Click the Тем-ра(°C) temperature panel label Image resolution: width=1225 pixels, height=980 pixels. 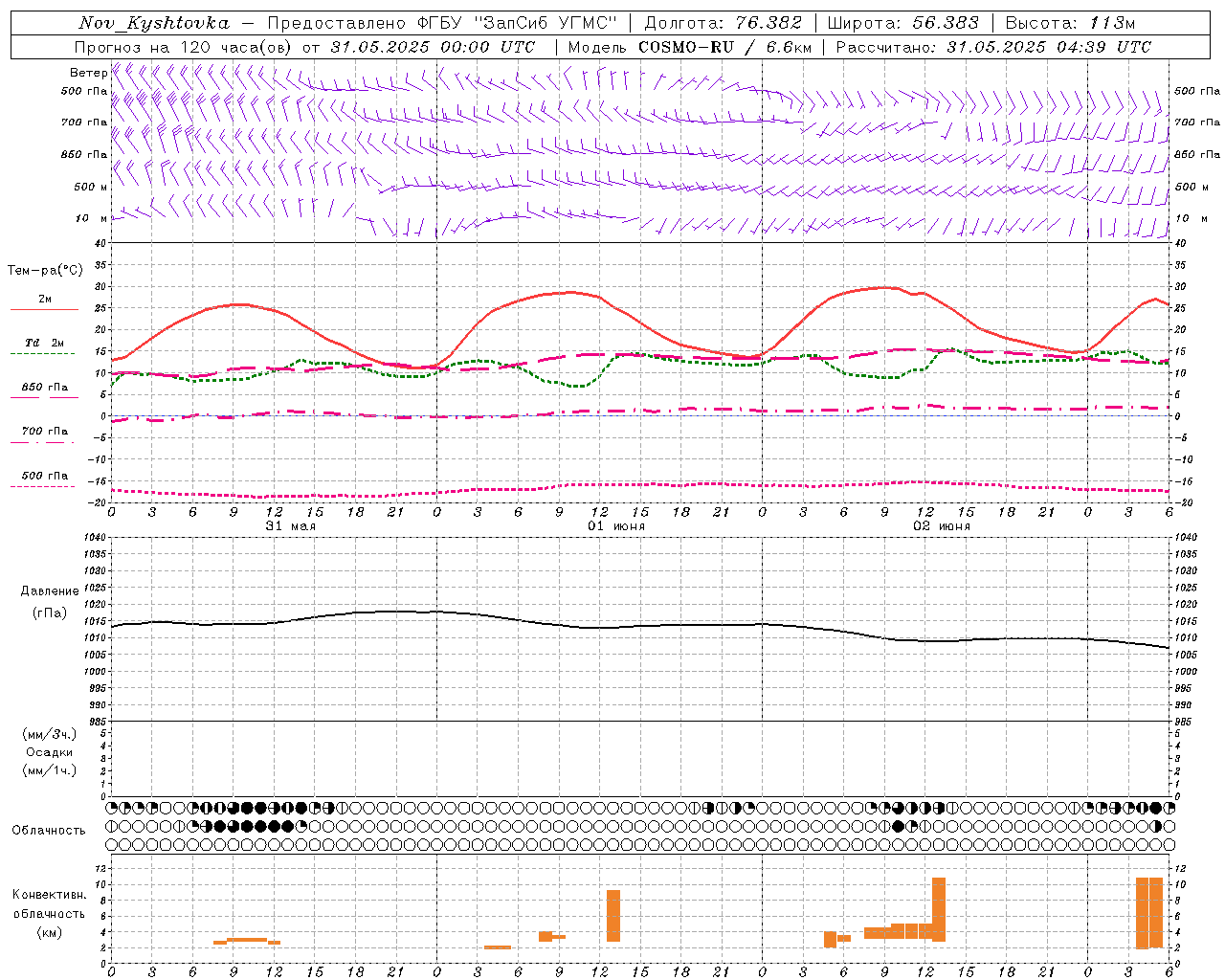click(45, 271)
